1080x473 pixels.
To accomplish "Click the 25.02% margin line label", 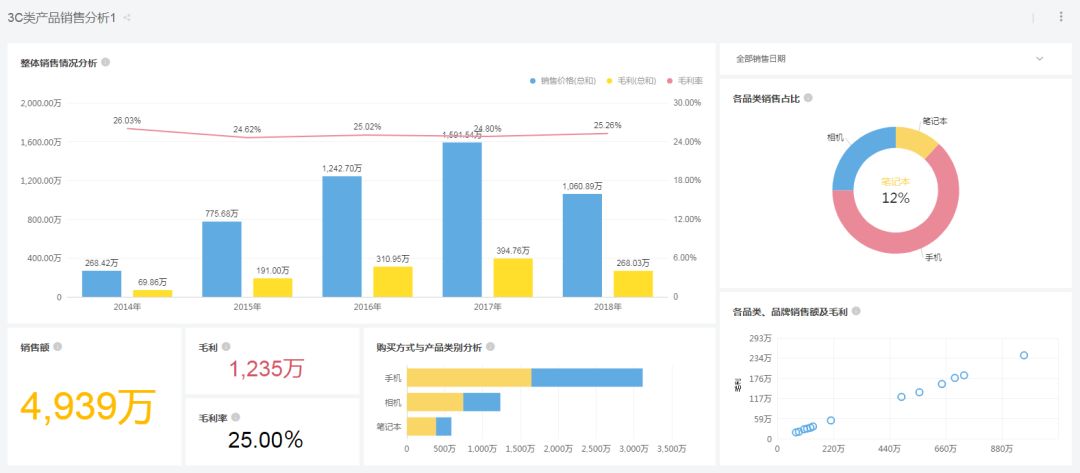I will click(367, 127).
